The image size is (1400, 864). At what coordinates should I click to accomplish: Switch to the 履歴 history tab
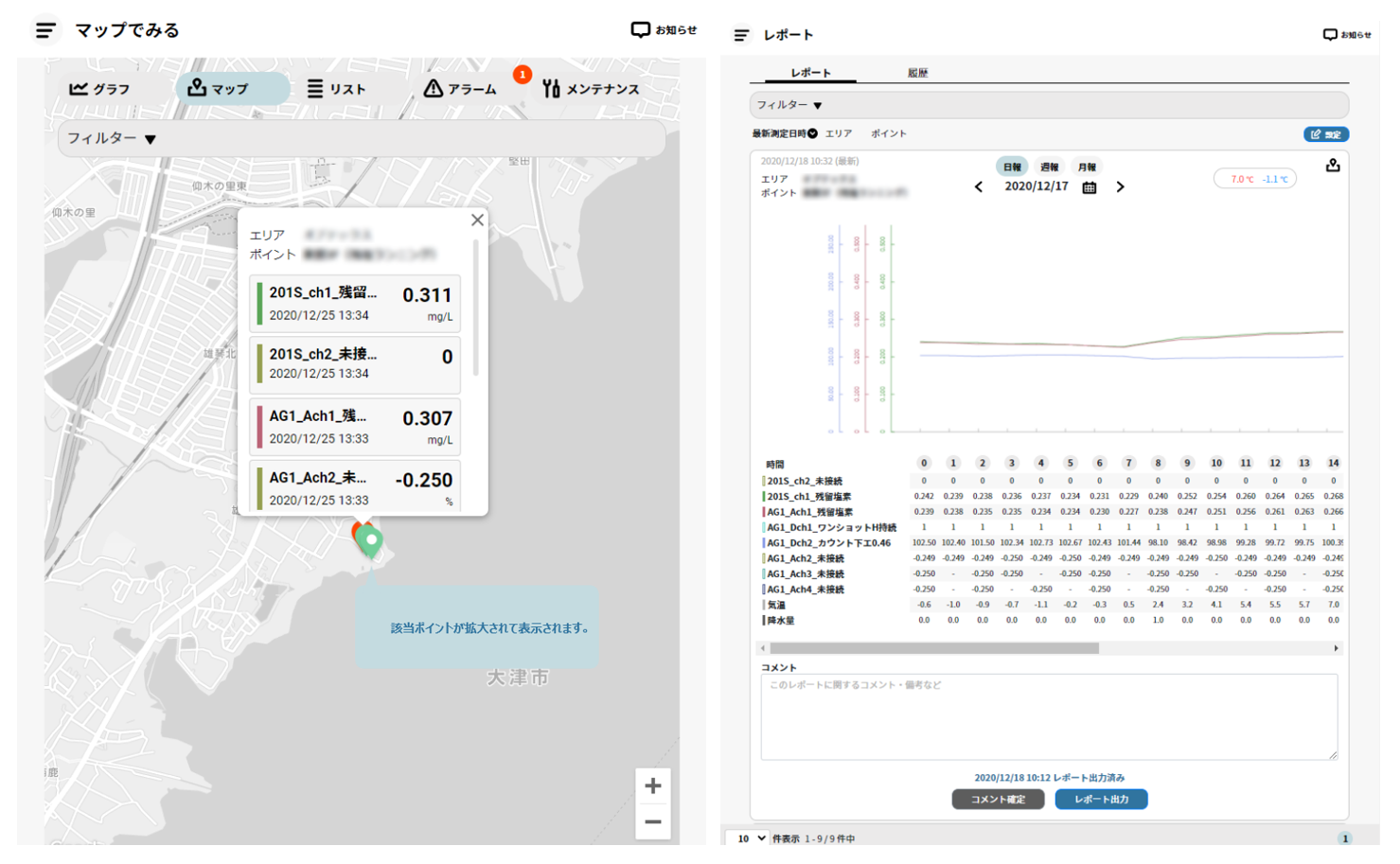pos(917,73)
